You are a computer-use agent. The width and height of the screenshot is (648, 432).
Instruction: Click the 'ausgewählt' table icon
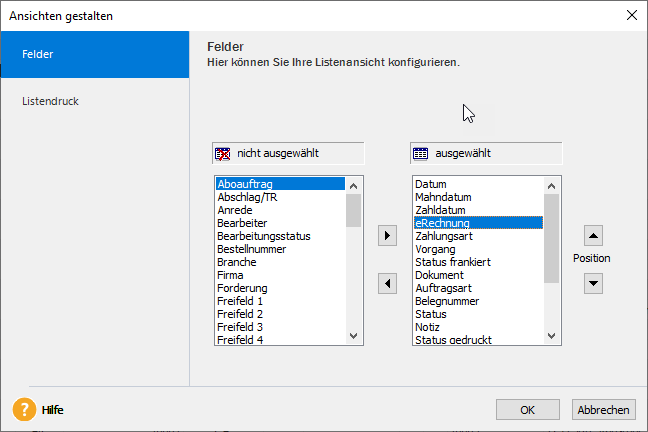point(420,154)
